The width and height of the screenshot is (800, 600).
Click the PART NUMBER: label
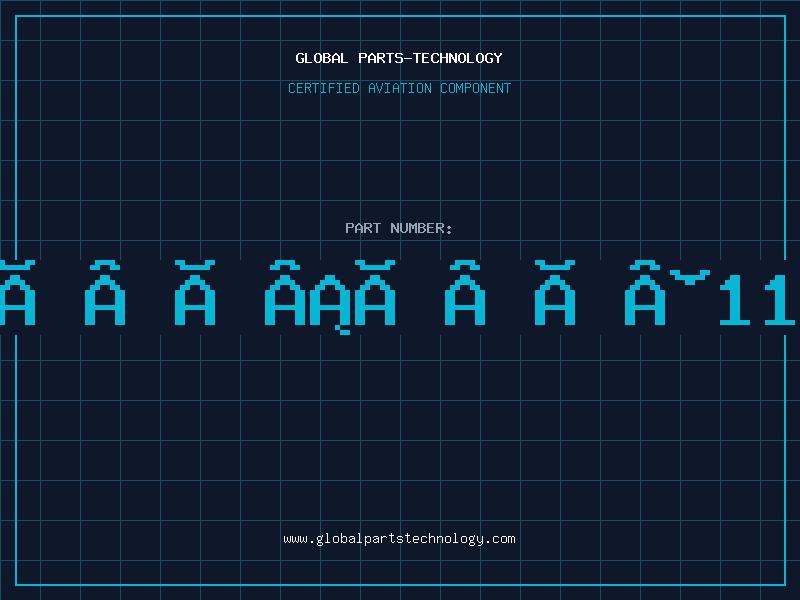click(x=399, y=228)
